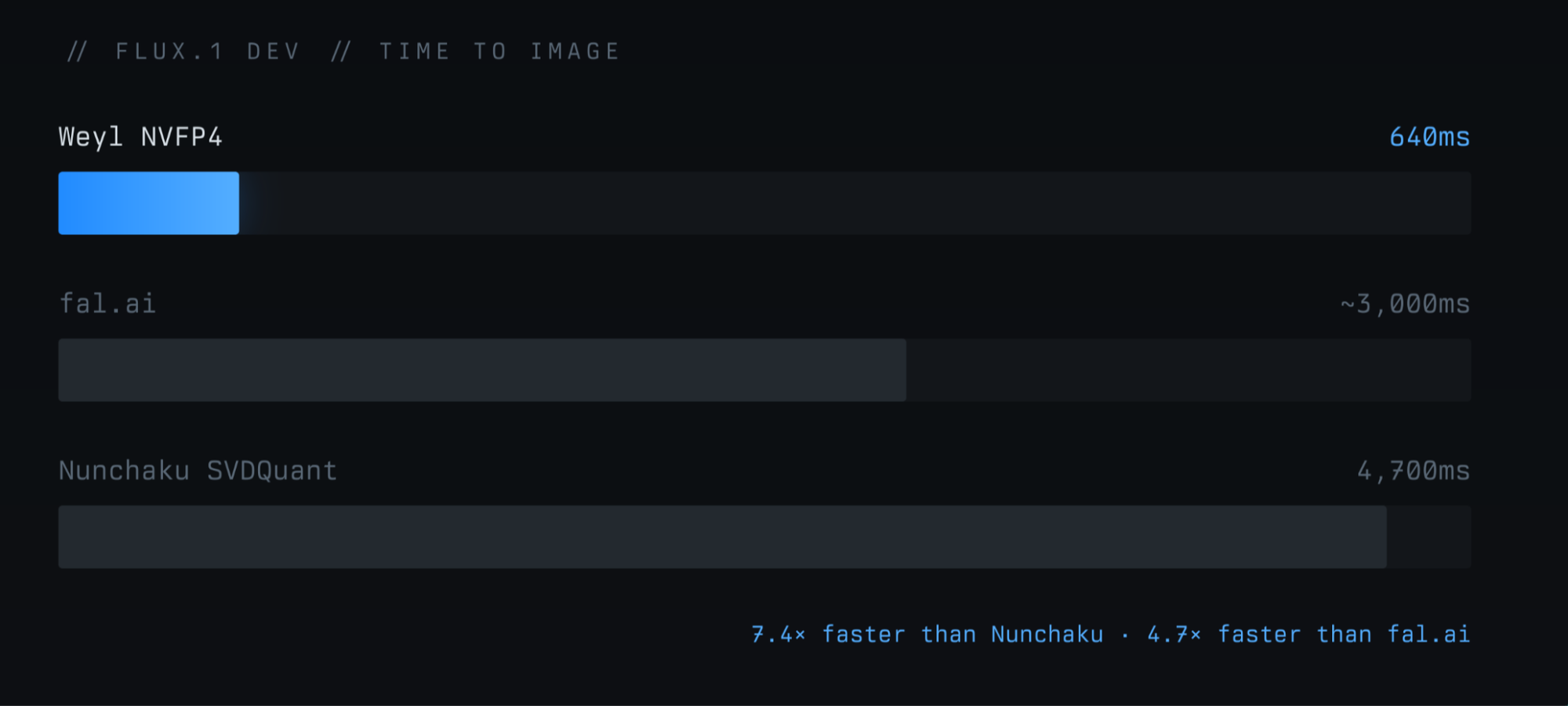1568x706 pixels.
Task: Click the filled fal.ai benchmark bar
Action: pos(482,370)
